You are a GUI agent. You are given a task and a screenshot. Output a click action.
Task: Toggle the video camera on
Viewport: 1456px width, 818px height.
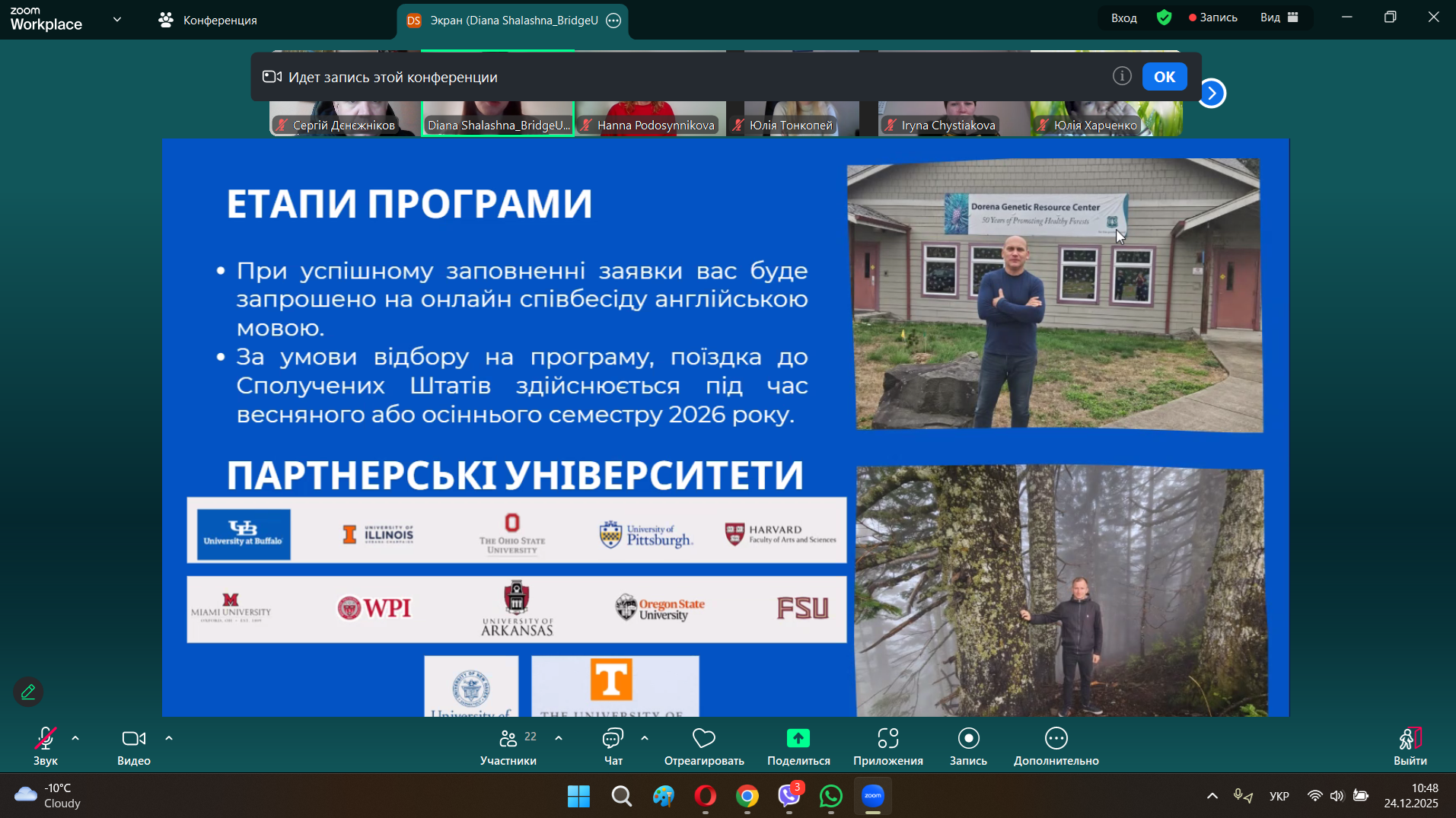coord(133,739)
